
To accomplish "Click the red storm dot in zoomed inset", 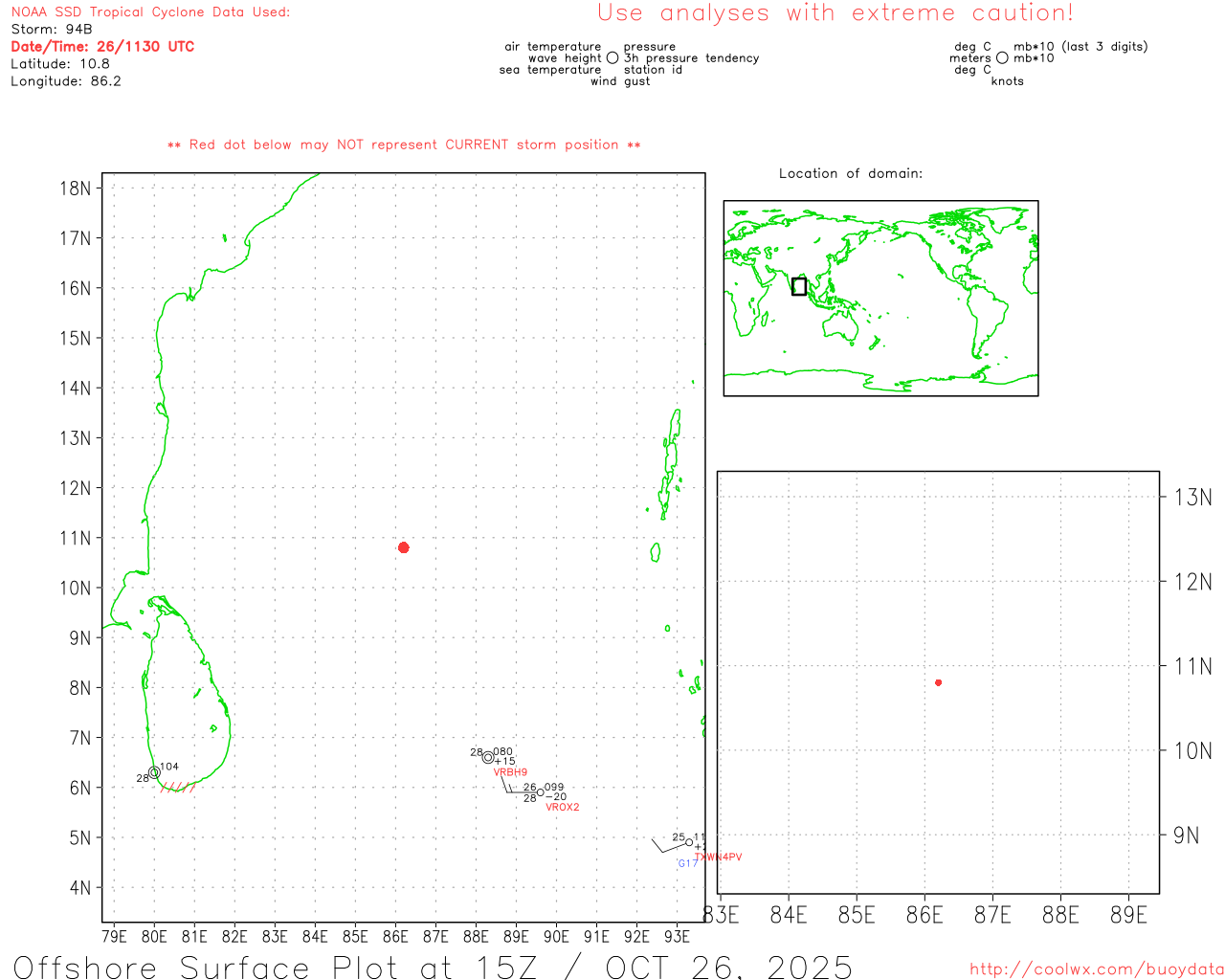I will [x=938, y=682].
